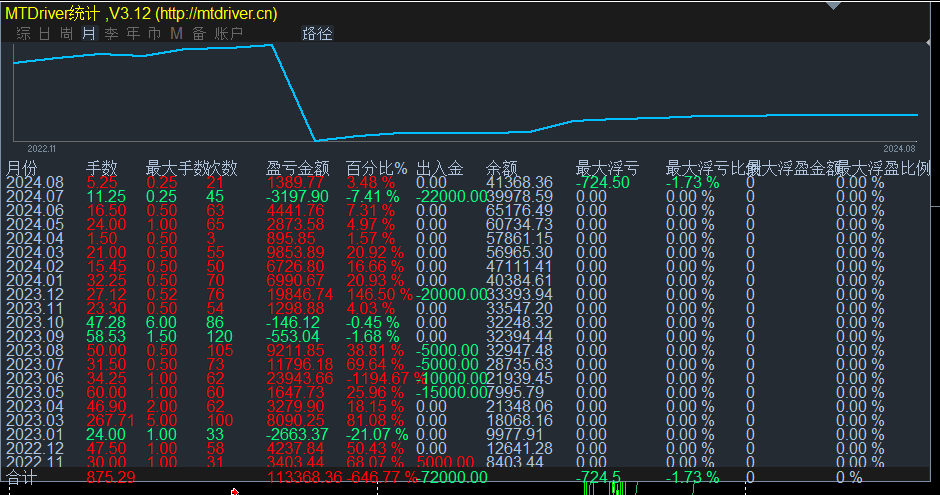Viewport: 940px width, 495px height.
Task: Switch to the 季 quarterly tab
Action: coord(111,34)
